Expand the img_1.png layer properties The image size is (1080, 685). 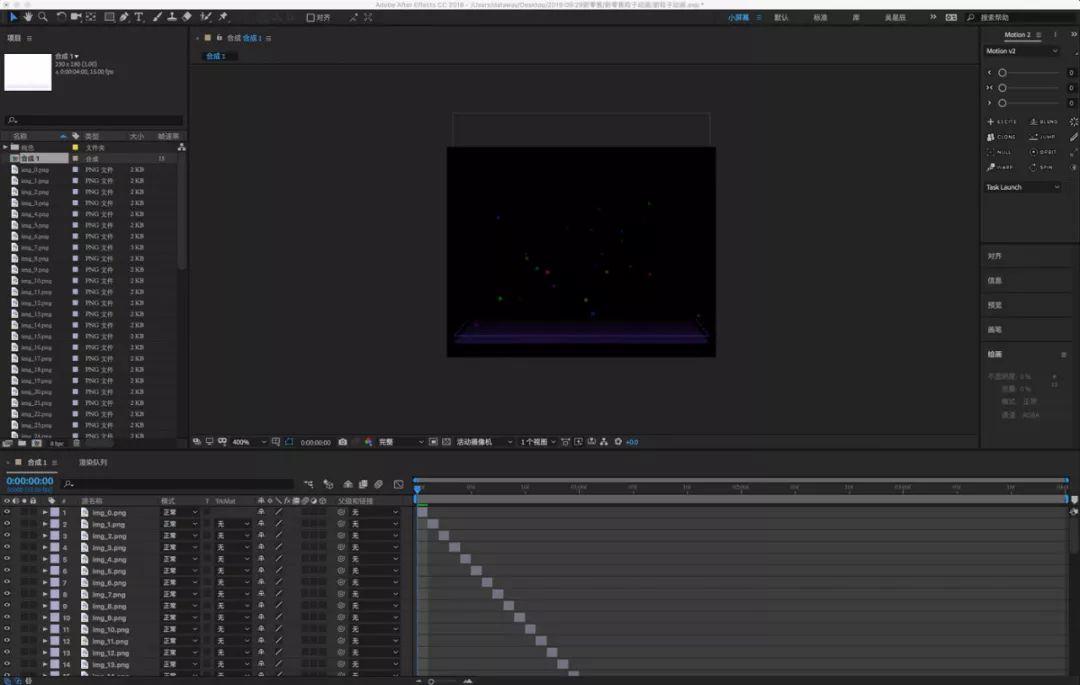click(44, 524)
